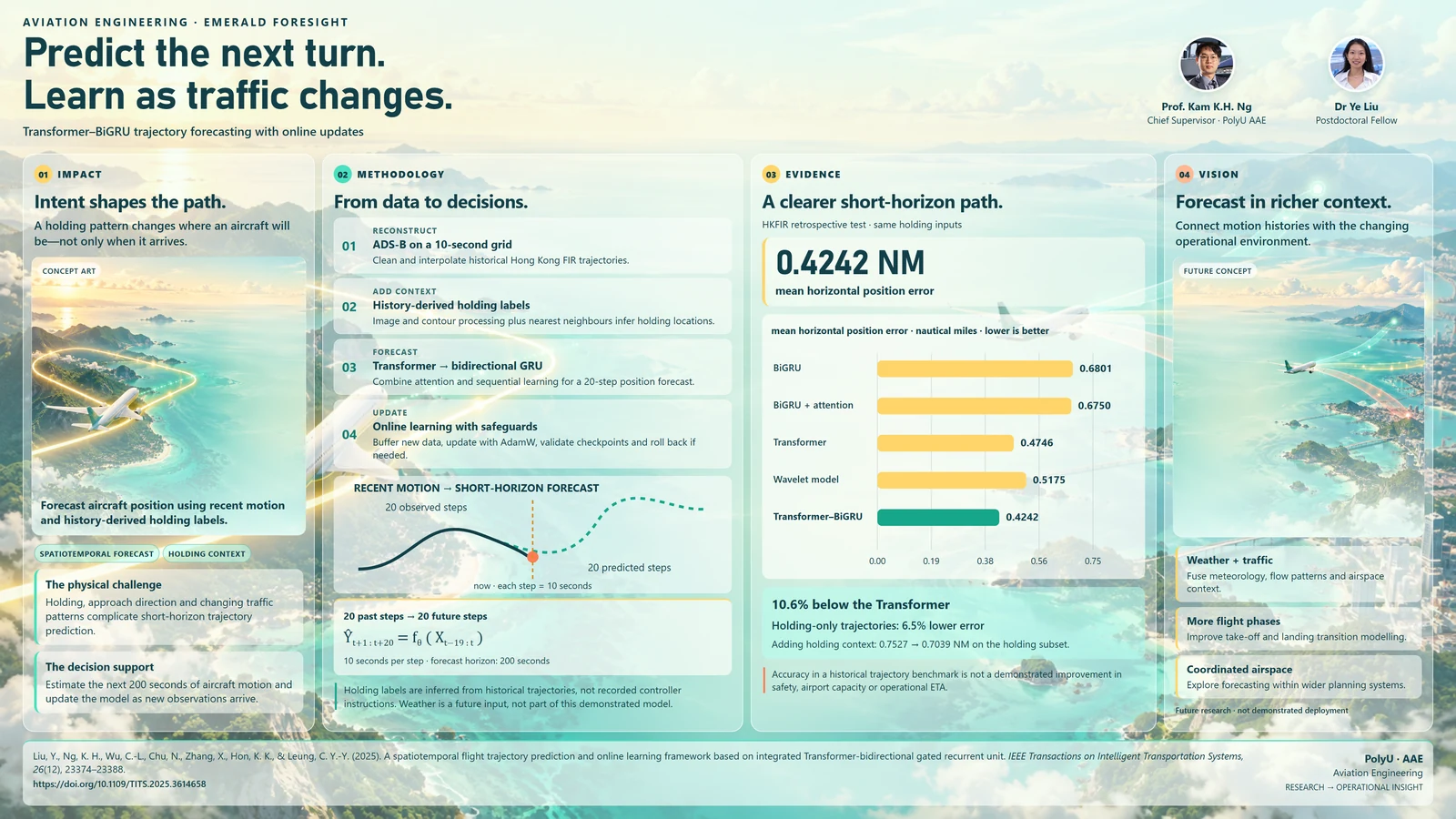This screenshot has height=819, width=1456.
Task: Click the 0.4242 NM headline value
Action: point(850,263)
